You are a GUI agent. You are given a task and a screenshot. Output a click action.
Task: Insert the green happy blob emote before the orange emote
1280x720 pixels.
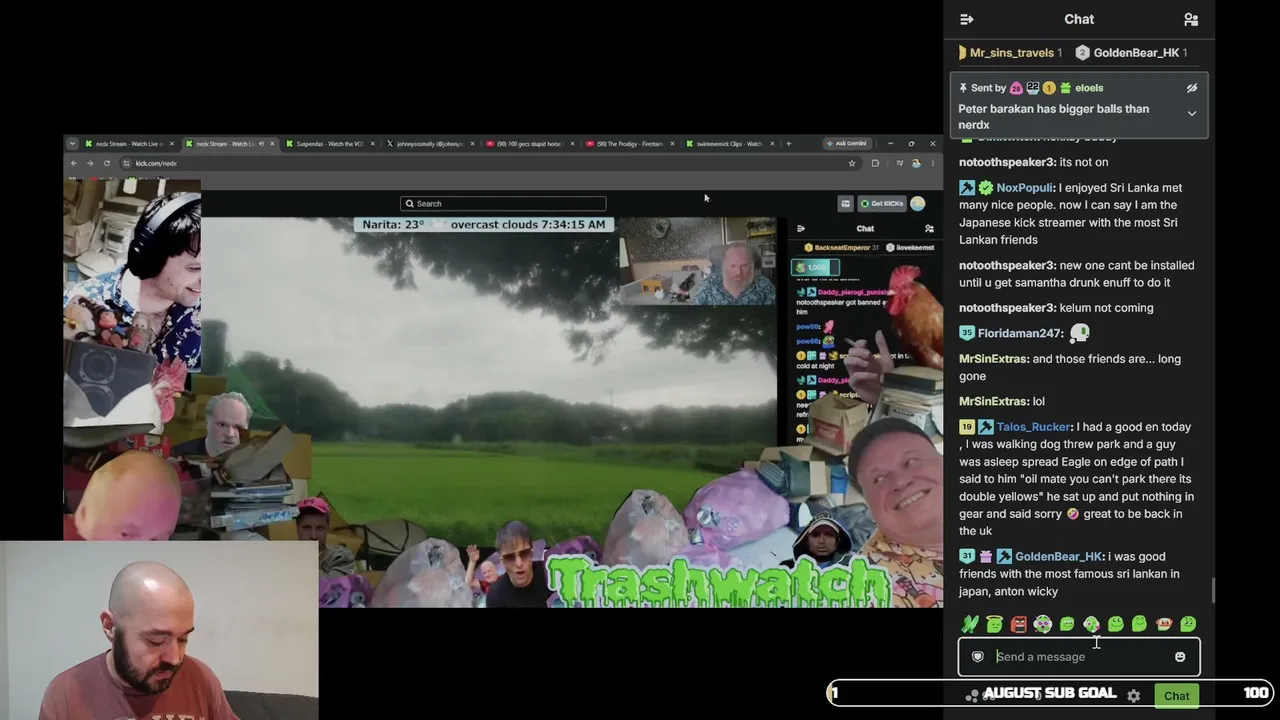coord(1139,624)
